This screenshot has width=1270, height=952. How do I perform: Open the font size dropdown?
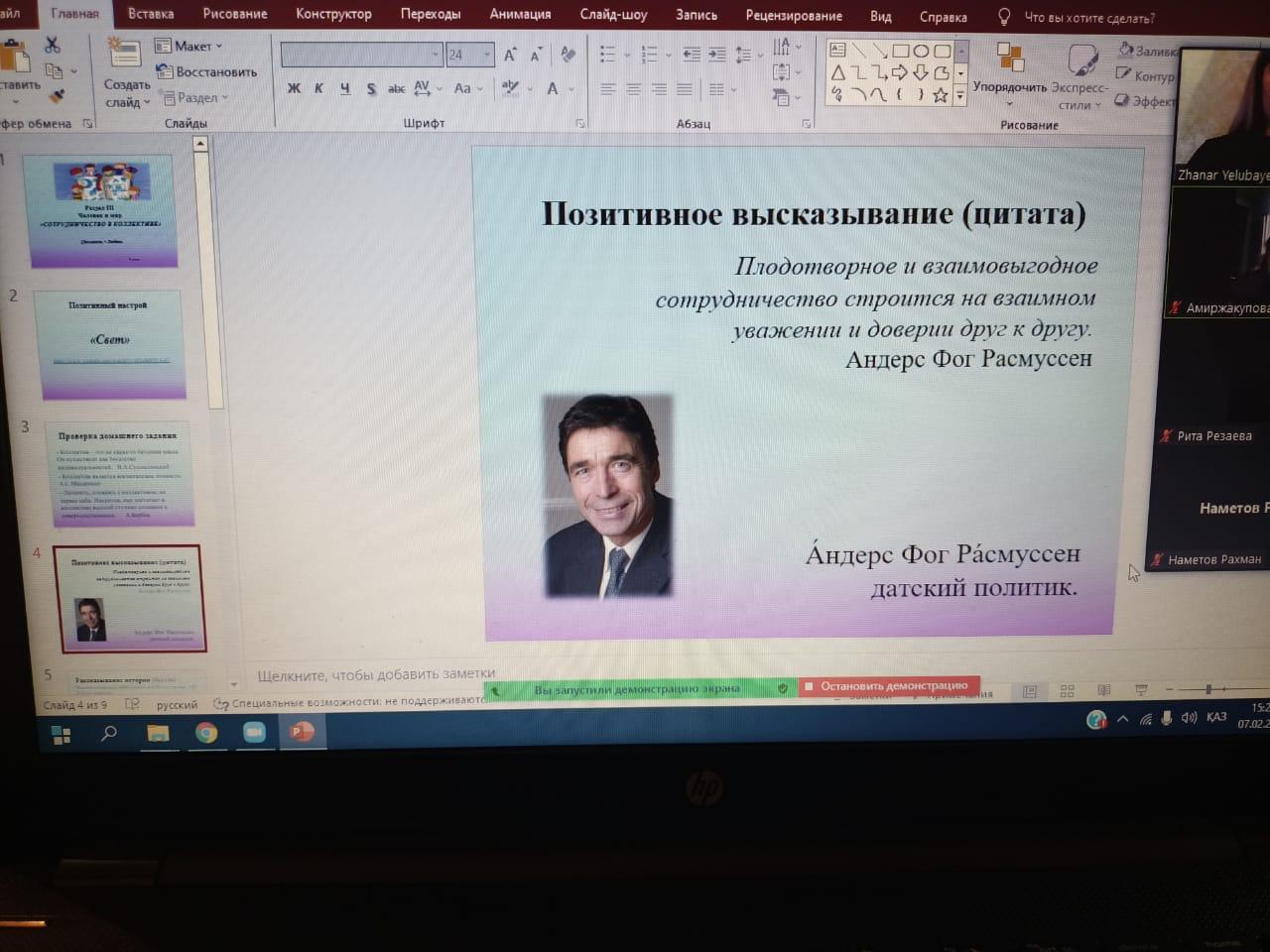487,55
